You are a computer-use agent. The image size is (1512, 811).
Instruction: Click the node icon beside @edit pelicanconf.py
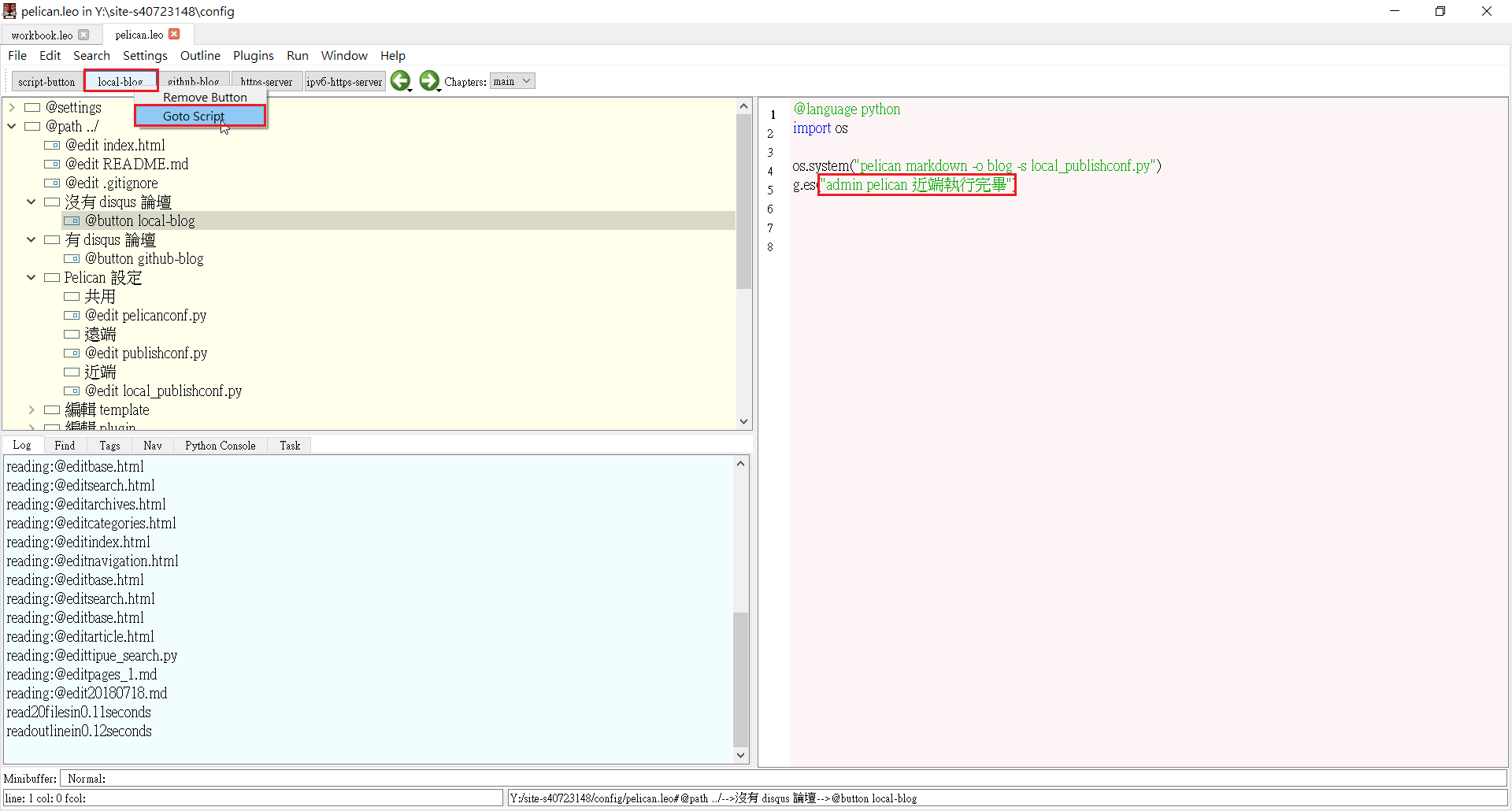(72, 316)
